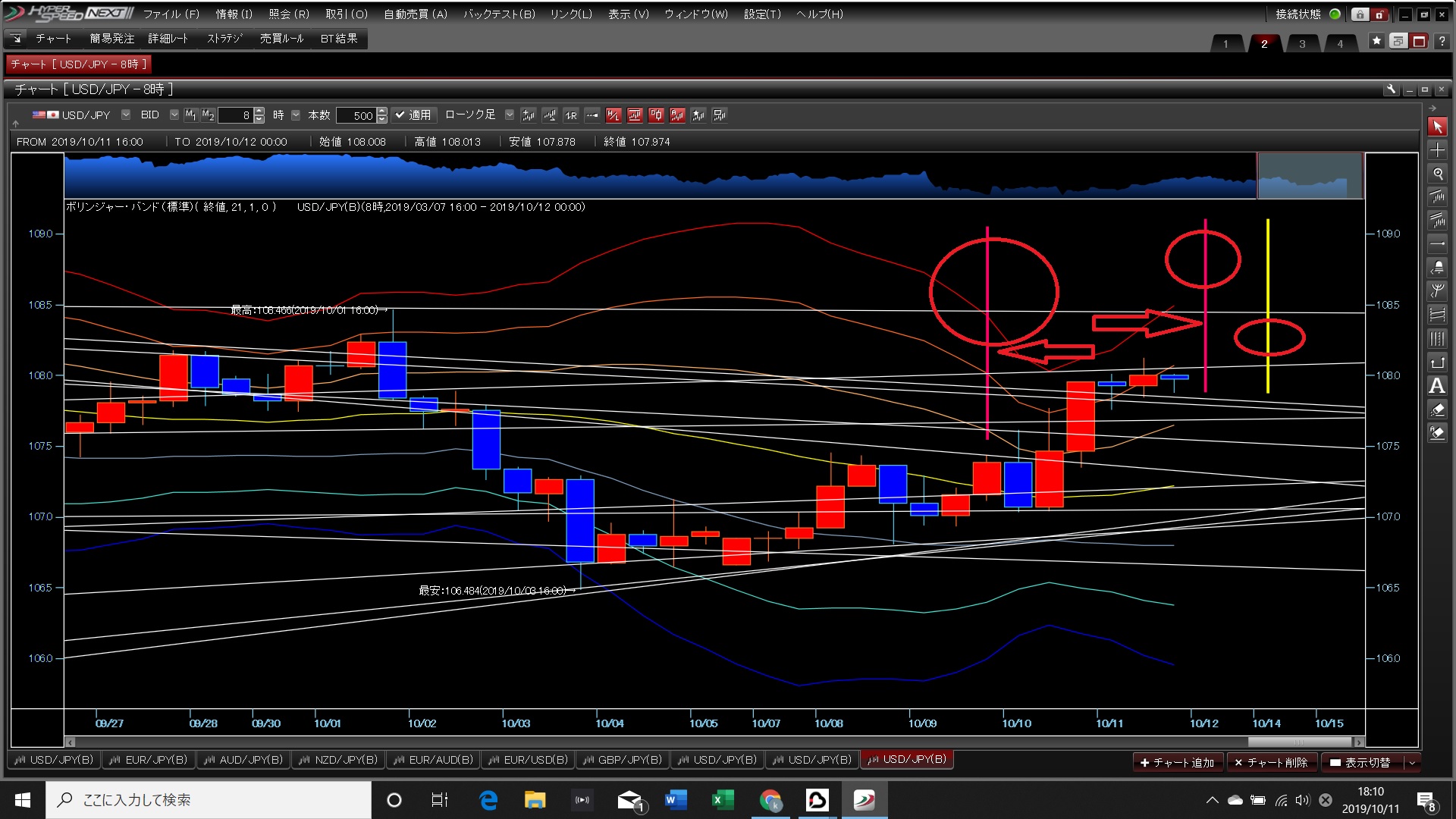
Task: Click the 適用 apply button
Action: pyautogui.click(x=413, y=115)
